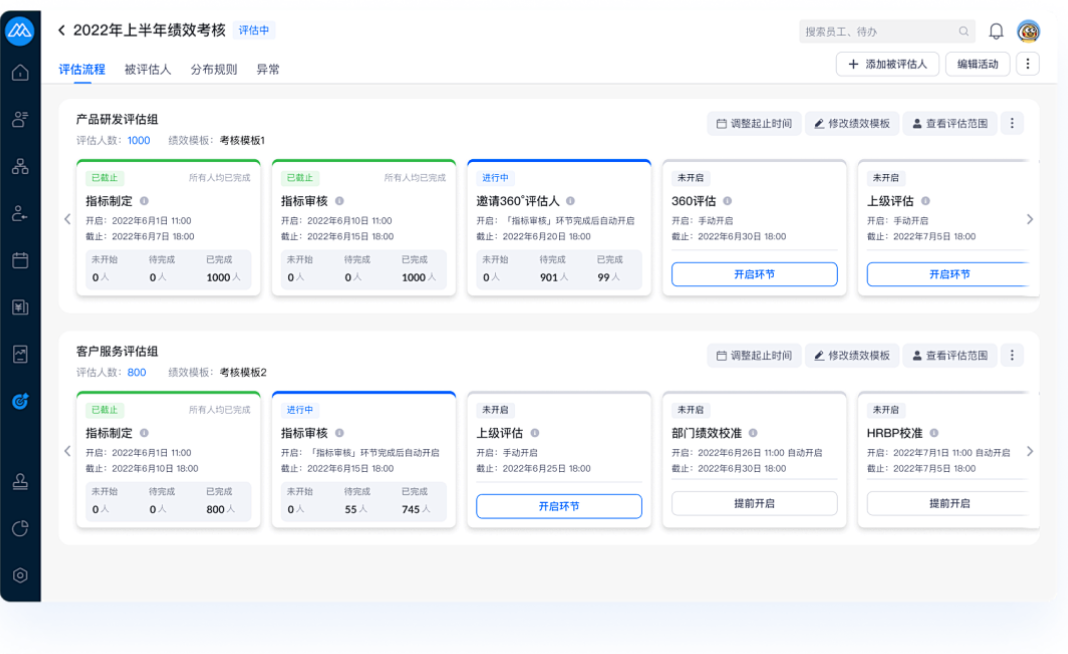Viewport: 1068px width, 654px height.
Task: Click 开启环节 on 产品研发 上级评估 card
Action: [x=949, y=274]
